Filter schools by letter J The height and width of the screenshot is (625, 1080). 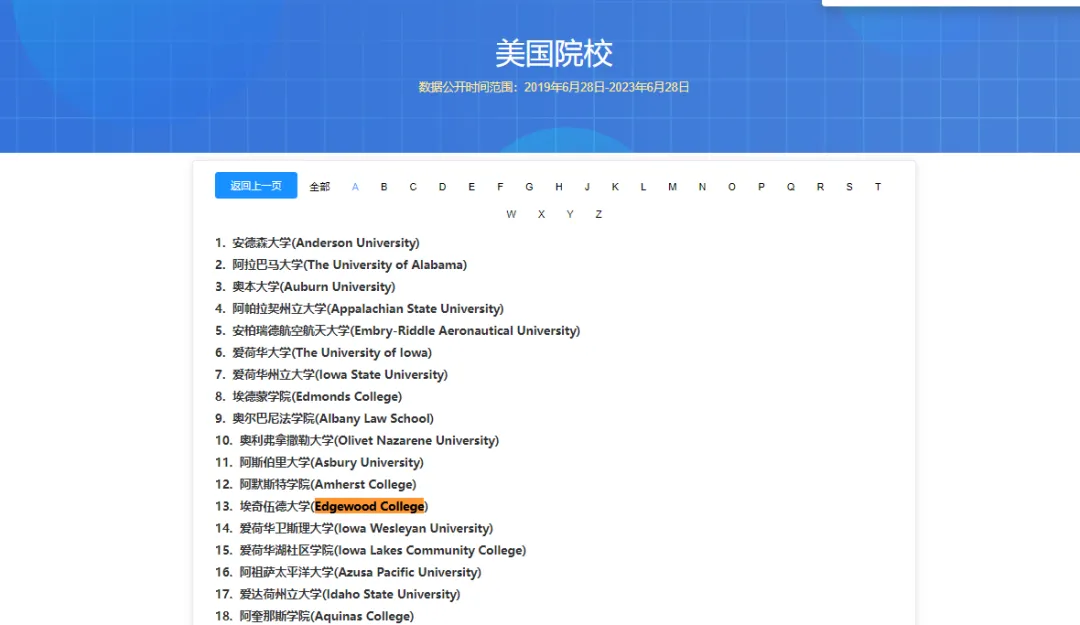587,187
